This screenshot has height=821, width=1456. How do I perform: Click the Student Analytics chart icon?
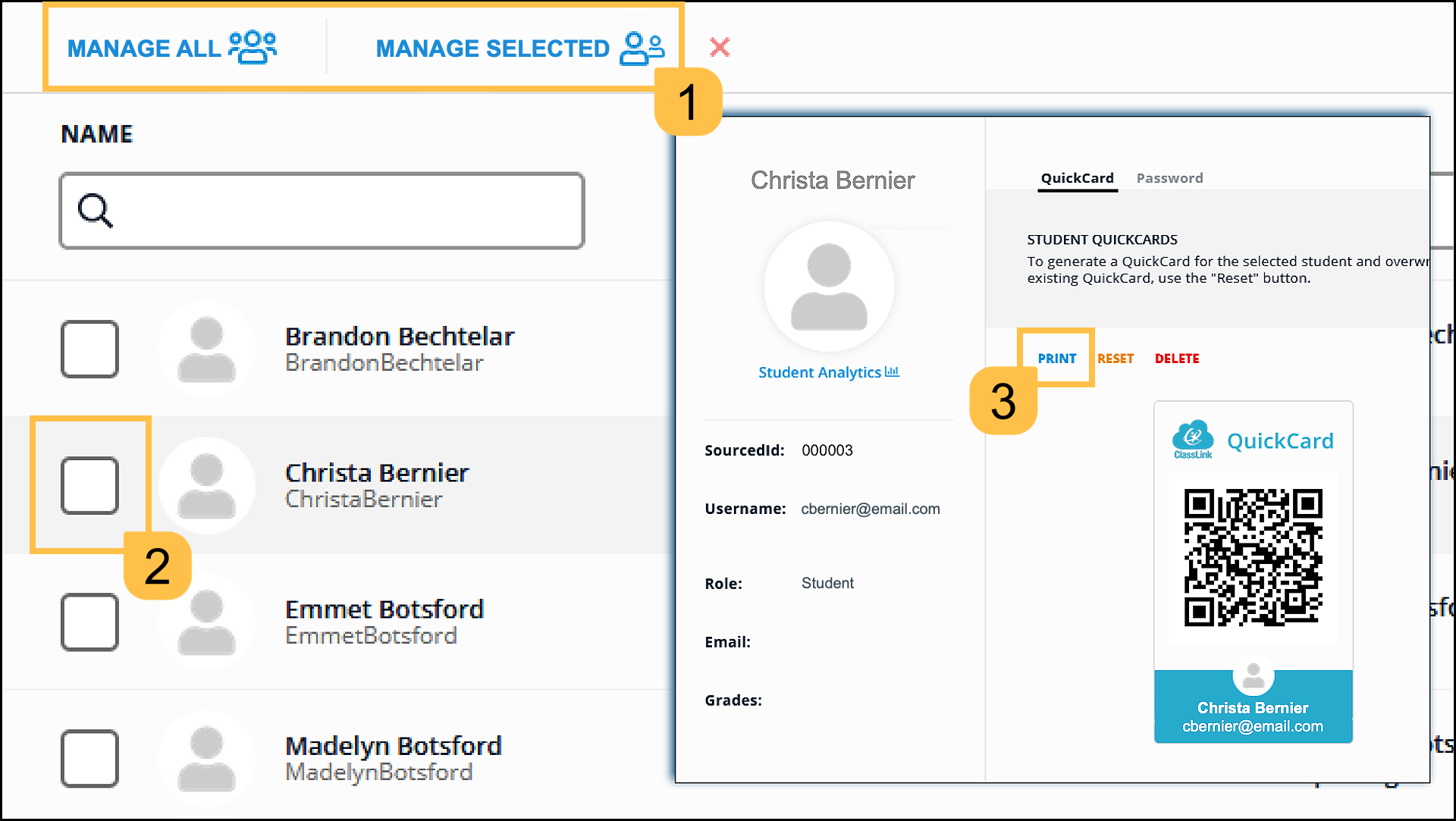click(x=892, y=371)
